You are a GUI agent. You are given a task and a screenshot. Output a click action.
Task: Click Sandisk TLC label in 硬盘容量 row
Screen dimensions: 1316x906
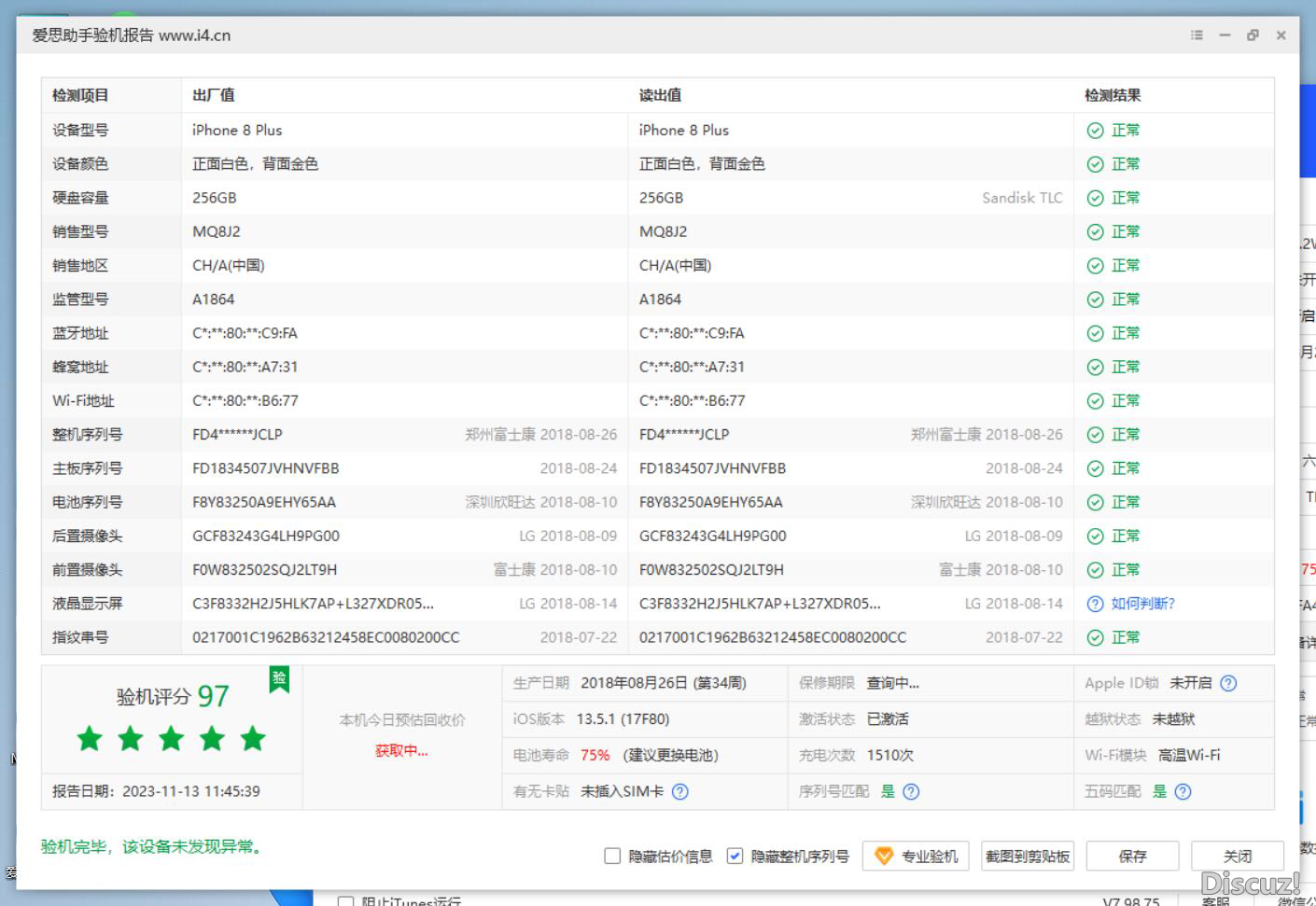(x=1022, y=198)
